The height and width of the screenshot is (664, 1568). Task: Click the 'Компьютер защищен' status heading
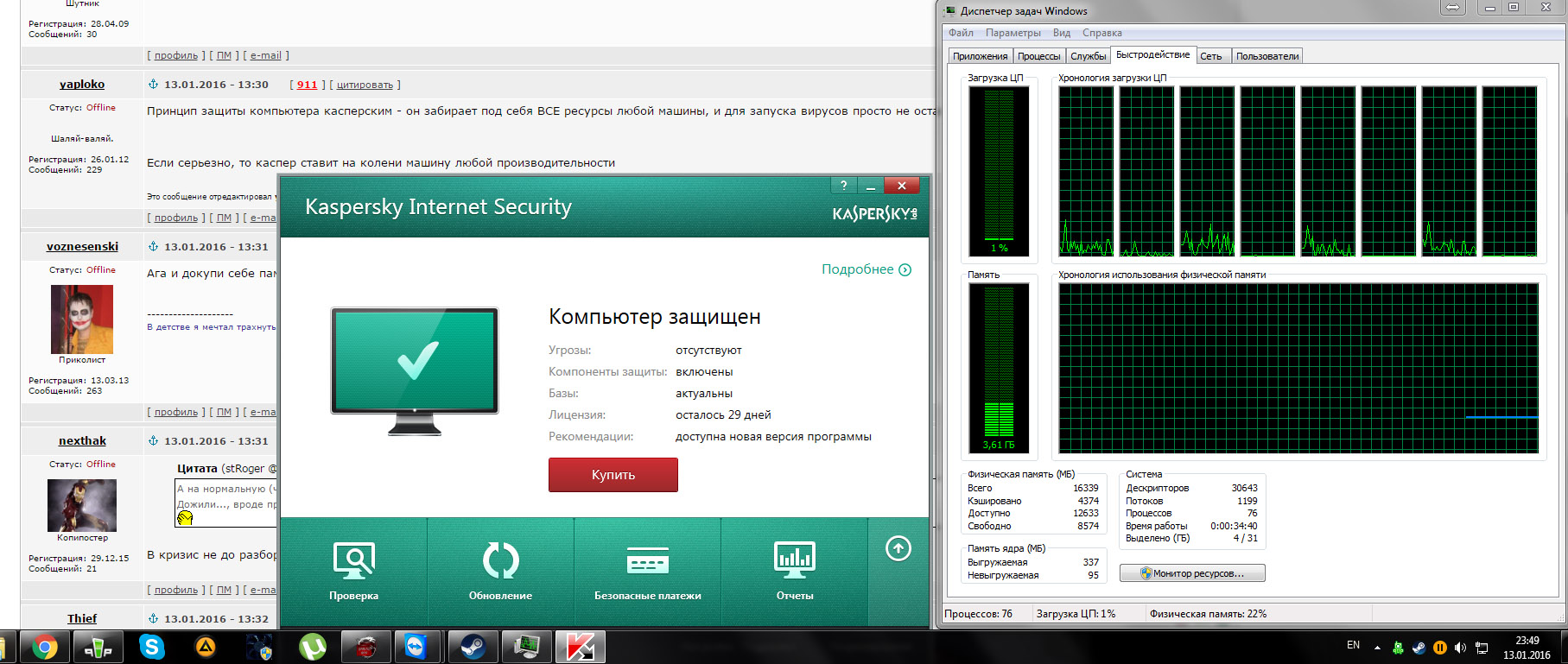coord(655,317)
